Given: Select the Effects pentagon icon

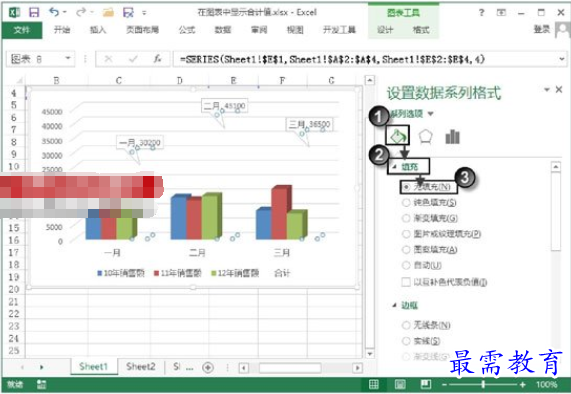Looking at the screenshot, I should pyautogui.click(x=425, y=137).
